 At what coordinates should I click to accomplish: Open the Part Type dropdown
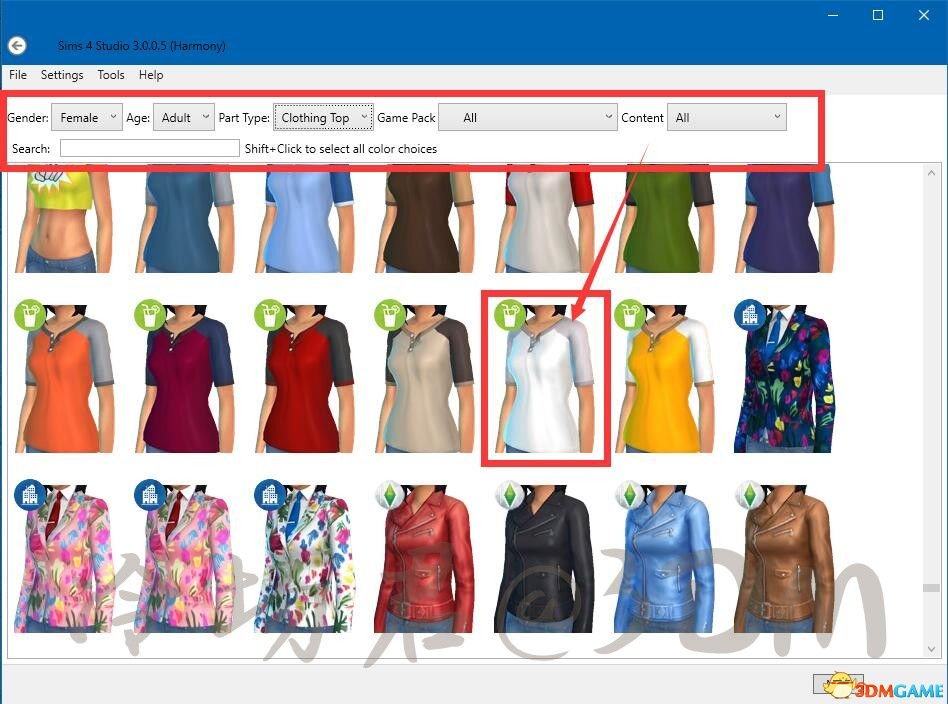323,118
